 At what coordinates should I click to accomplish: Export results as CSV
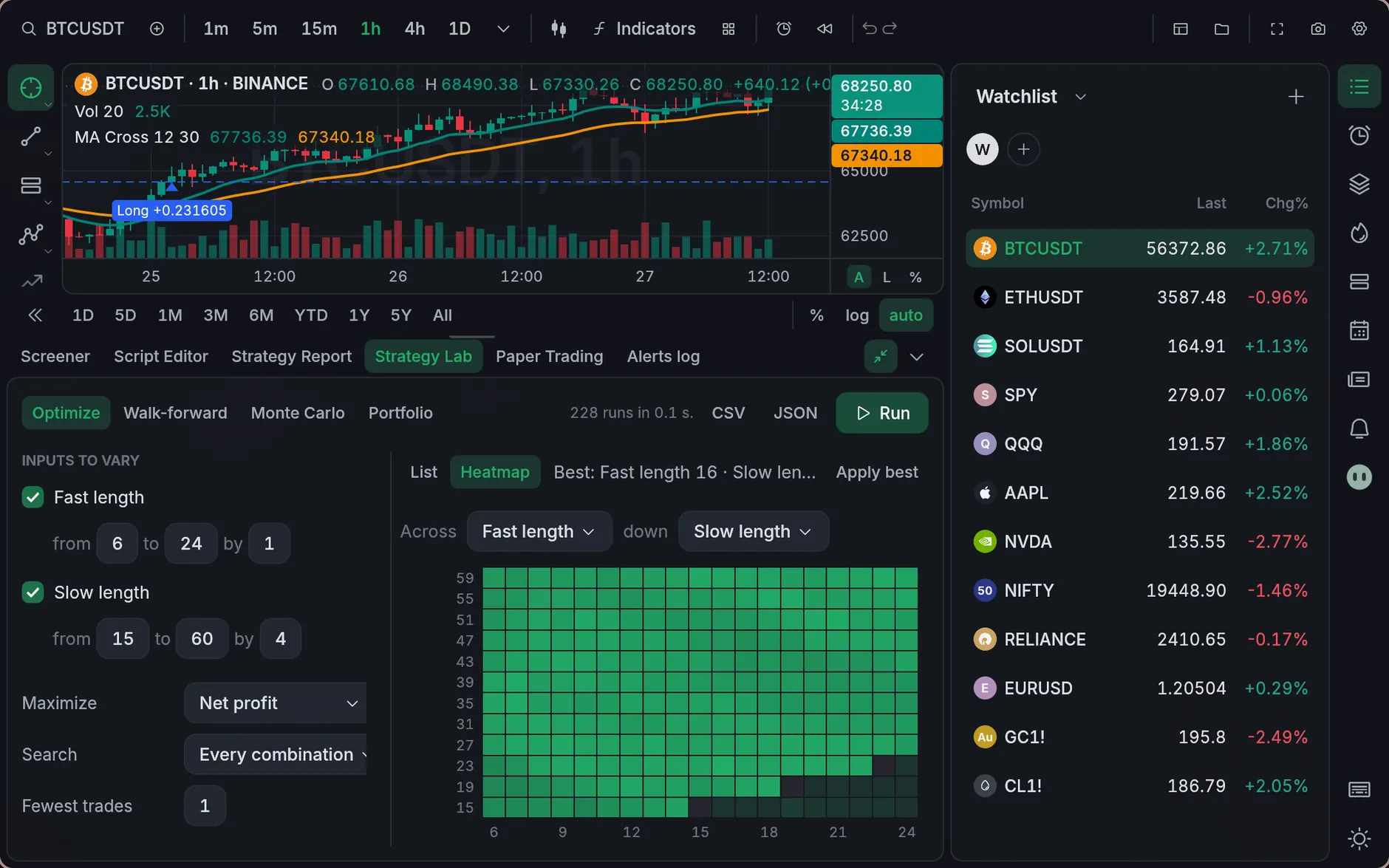click(x=728, y=413)
